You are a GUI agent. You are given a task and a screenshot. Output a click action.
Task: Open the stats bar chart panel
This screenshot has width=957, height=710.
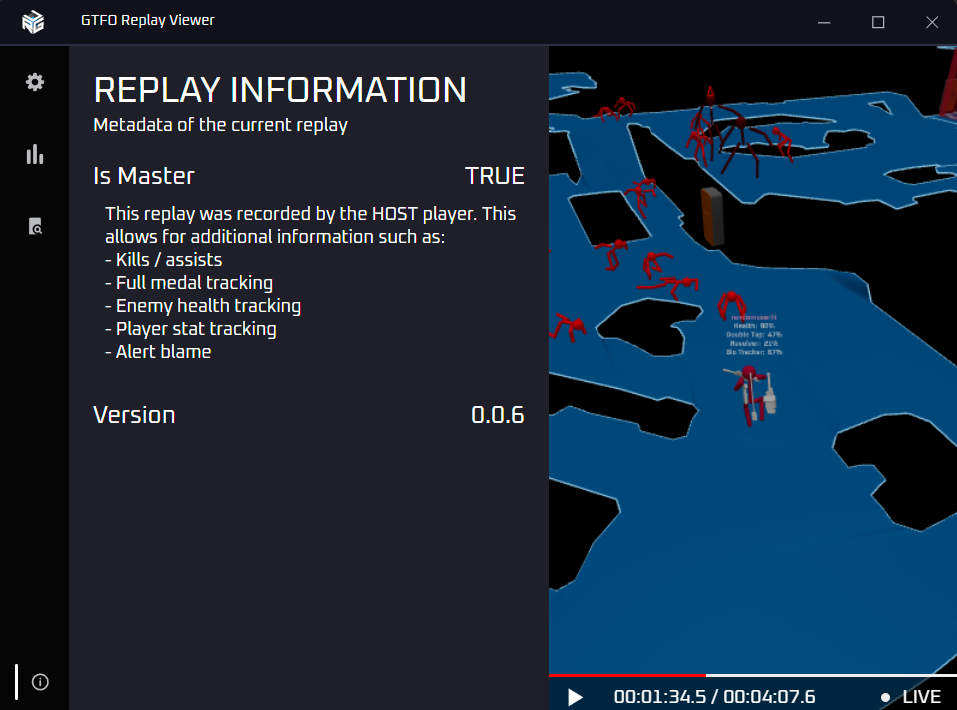pos(35,154)
